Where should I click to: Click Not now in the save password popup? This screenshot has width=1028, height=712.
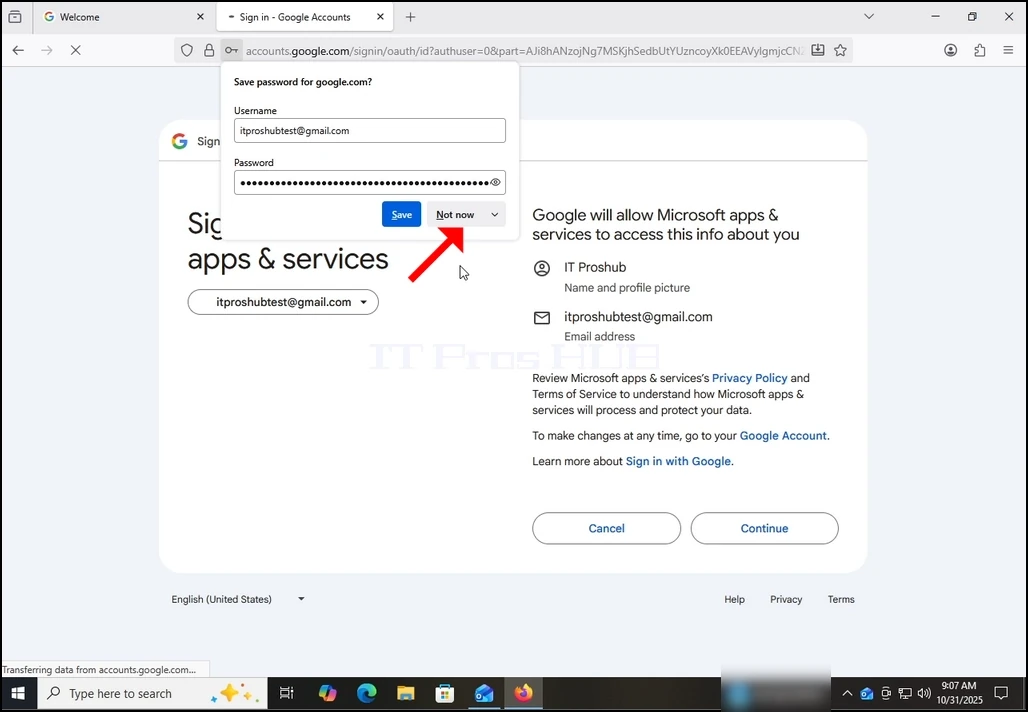tap(455, 214)
